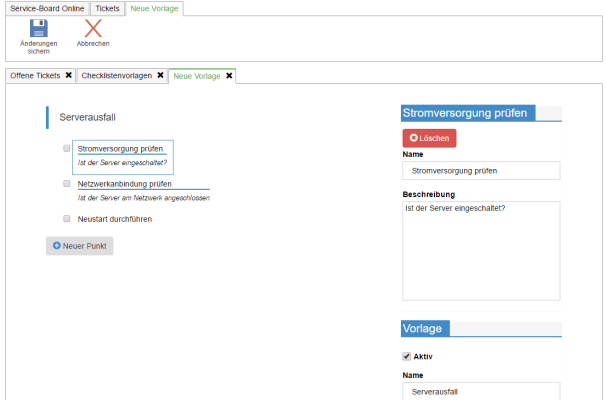This screenshot has height=400, width=606.
Task: Uncheck the Aktiv checkbox
Action: point(406,356)
